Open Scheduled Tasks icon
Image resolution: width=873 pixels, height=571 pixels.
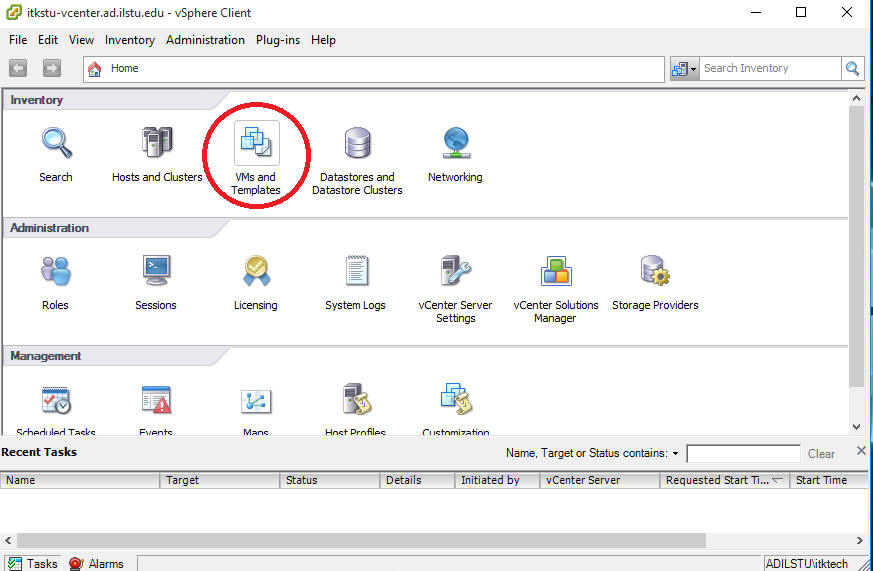click(x=56, y=400)
